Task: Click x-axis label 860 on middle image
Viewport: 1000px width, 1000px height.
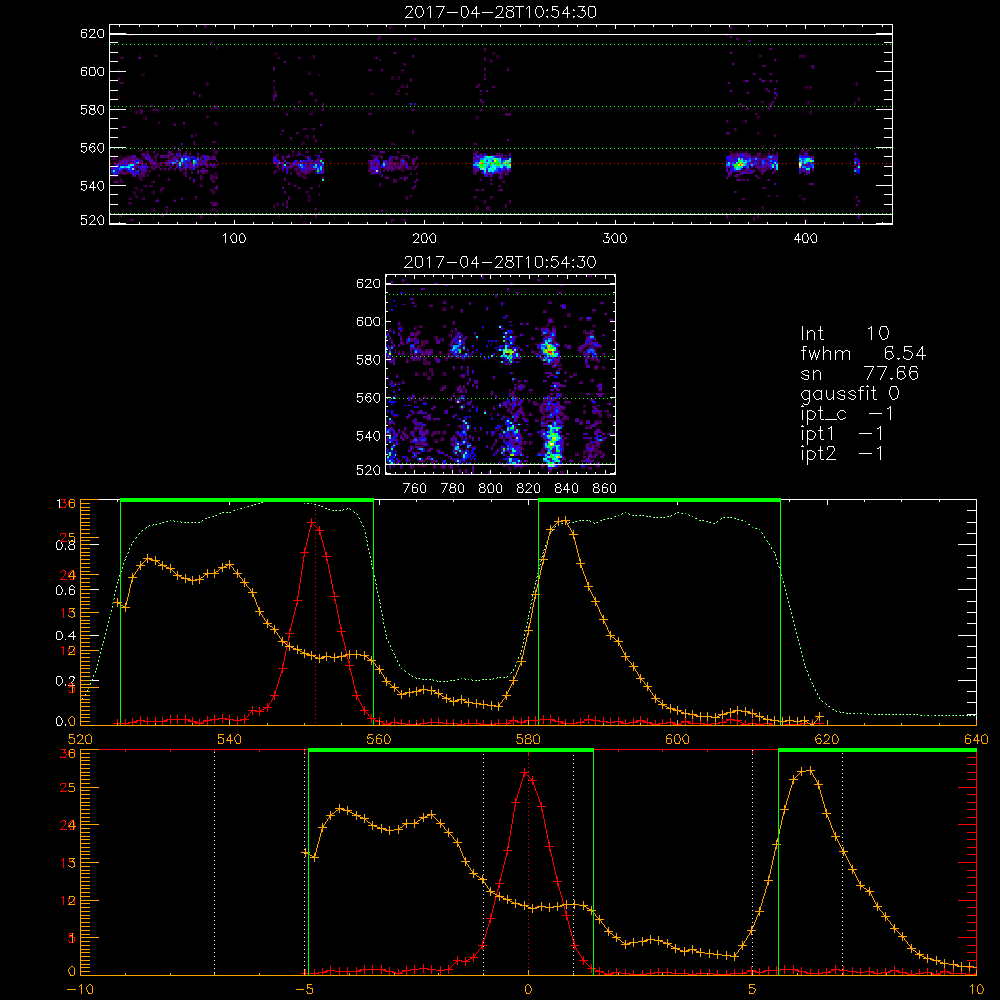Action: (605, 489)
